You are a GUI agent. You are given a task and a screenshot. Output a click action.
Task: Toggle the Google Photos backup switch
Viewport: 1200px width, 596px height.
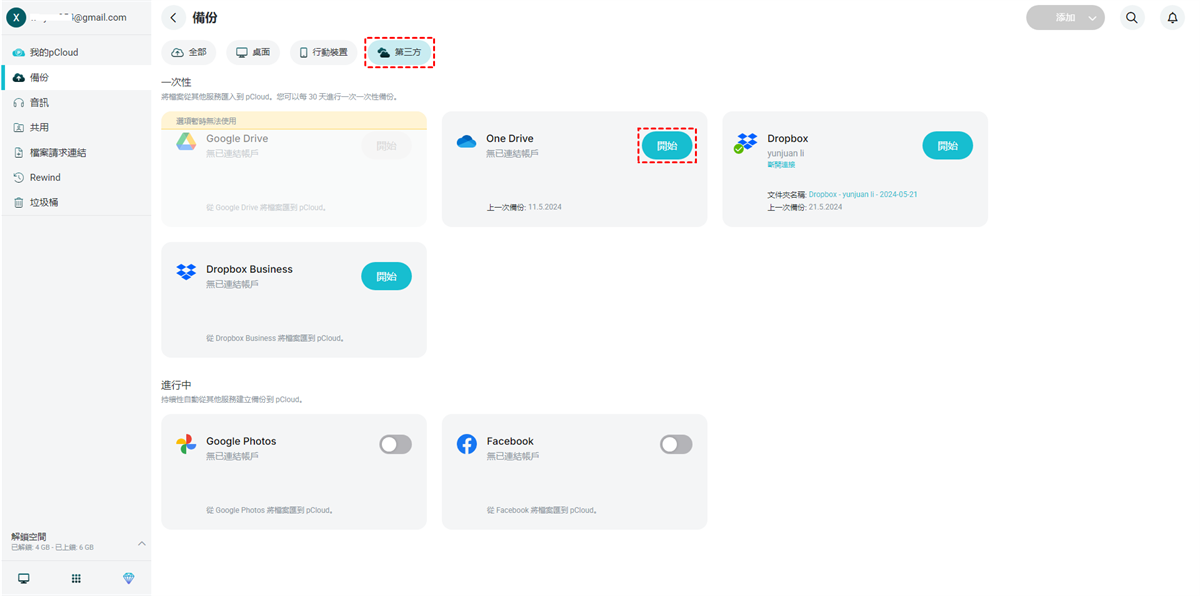click(395, 444)
